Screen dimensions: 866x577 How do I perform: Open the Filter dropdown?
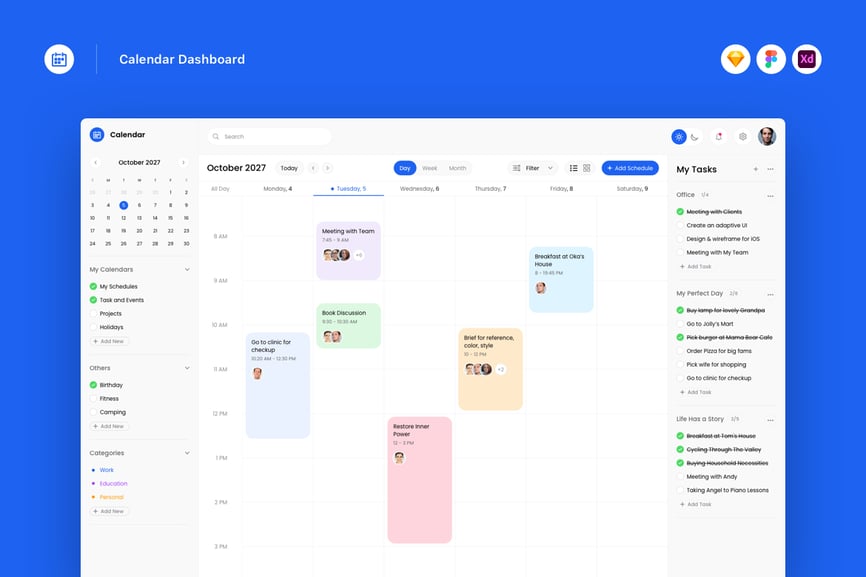tap(532, 168)
